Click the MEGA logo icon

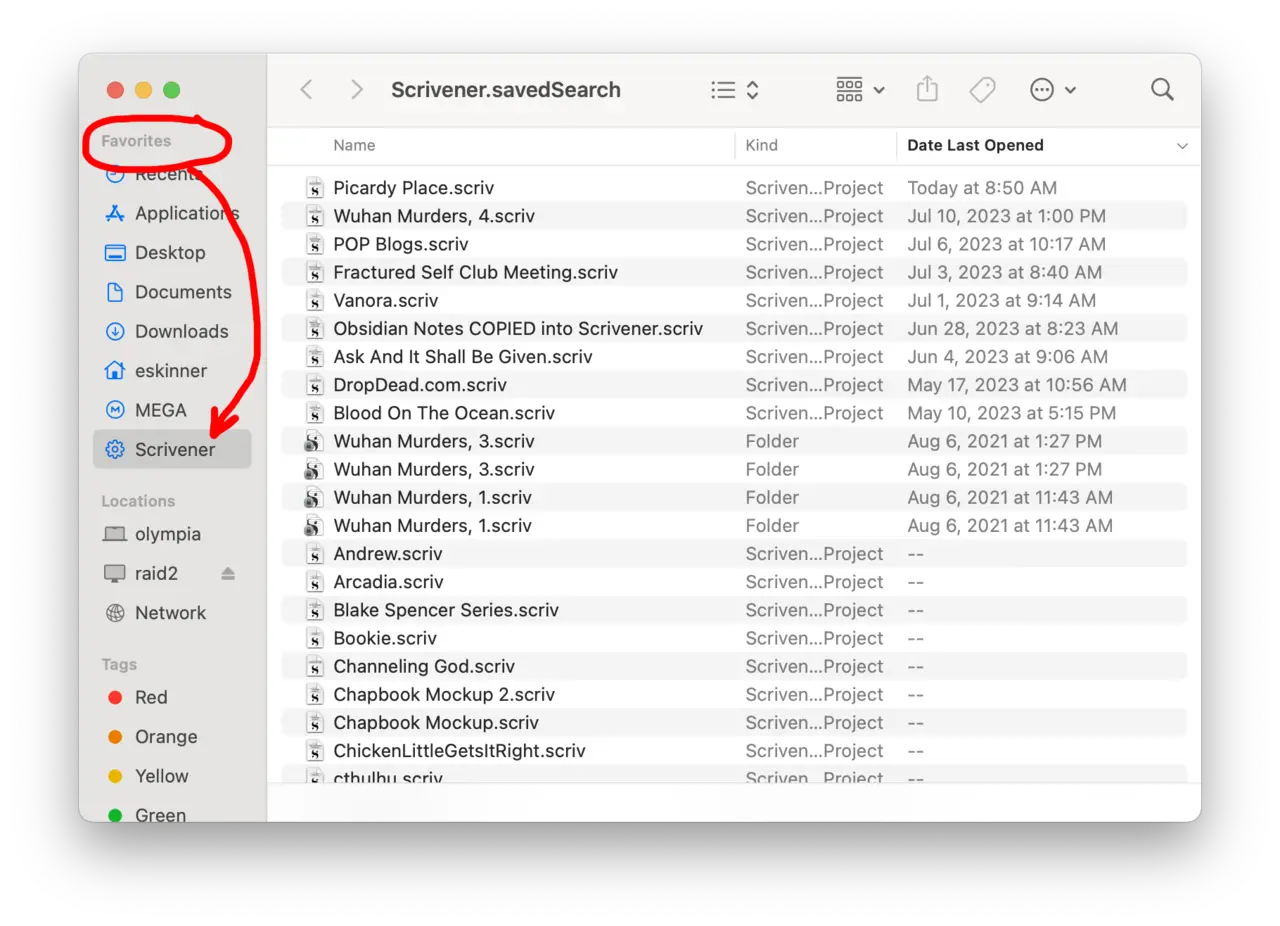coord(115,410)
